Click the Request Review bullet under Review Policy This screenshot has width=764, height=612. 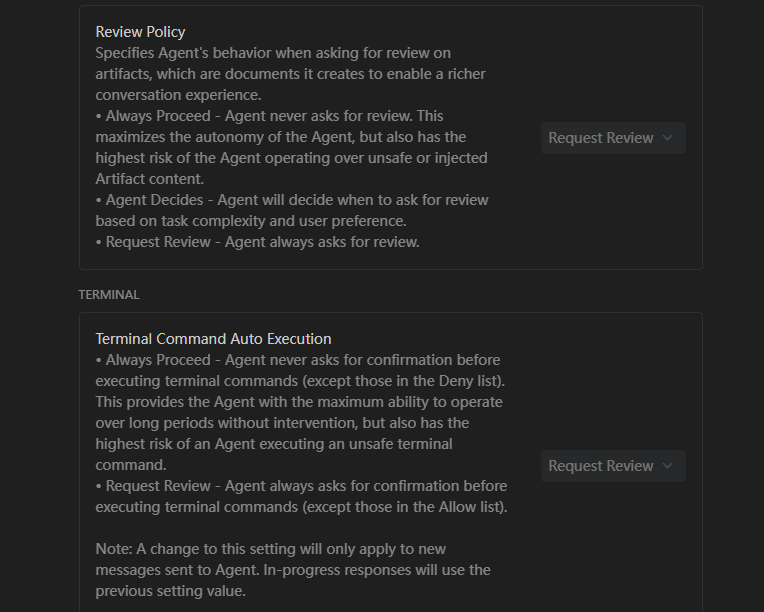coord(158,242)
